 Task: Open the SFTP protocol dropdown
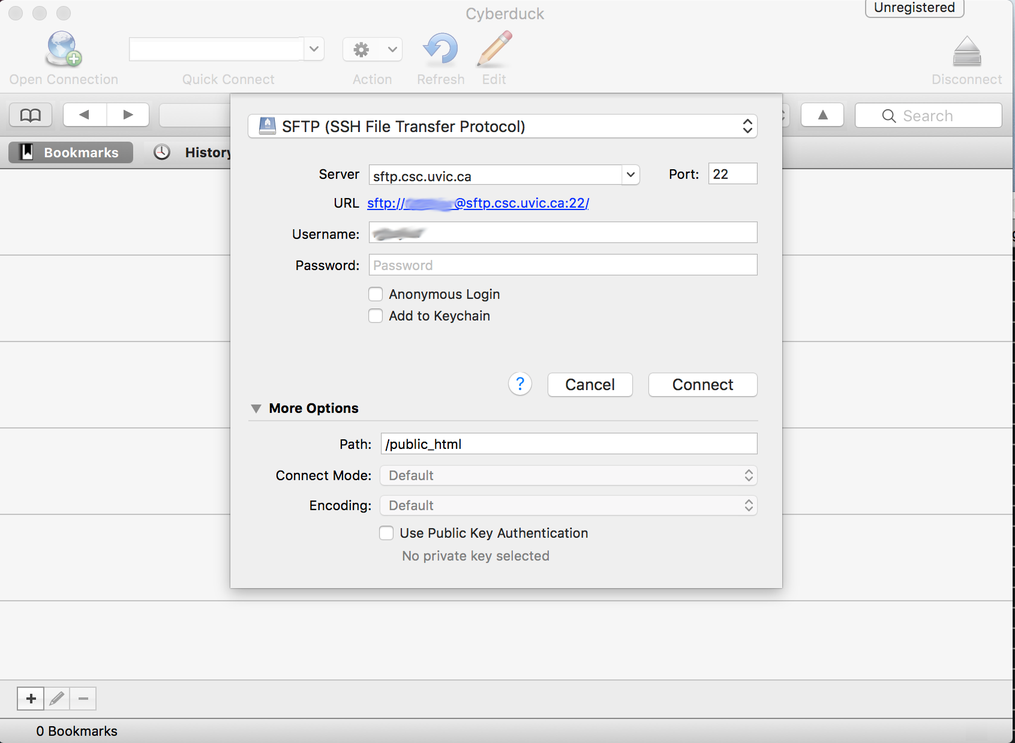502,126
